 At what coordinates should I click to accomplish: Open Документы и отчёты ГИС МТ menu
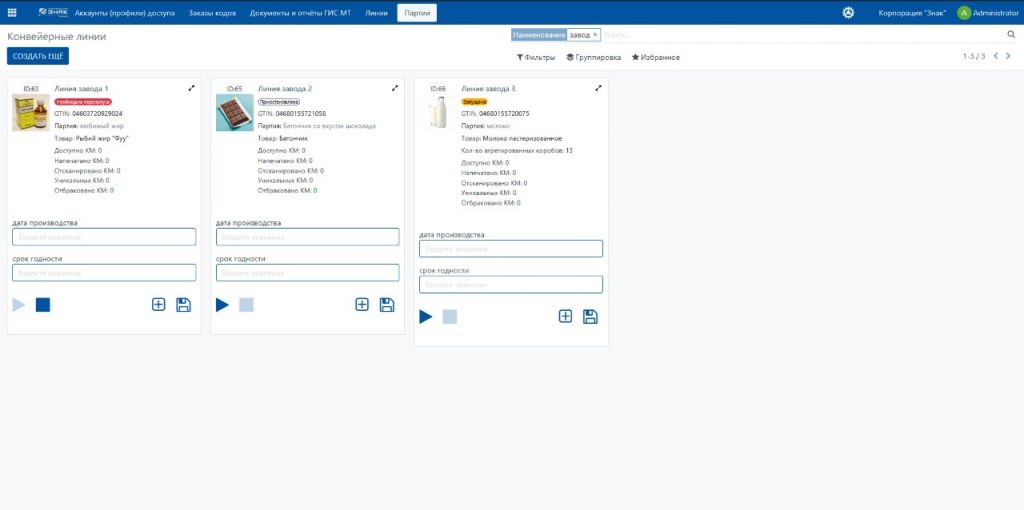tap(300, 13)
